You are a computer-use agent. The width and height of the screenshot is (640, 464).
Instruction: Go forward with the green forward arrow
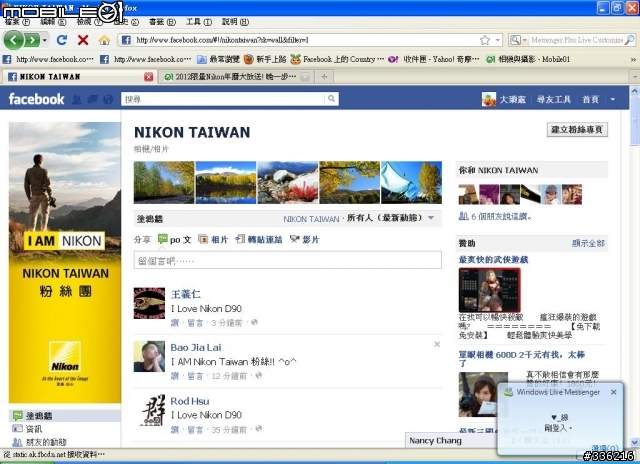31,40
